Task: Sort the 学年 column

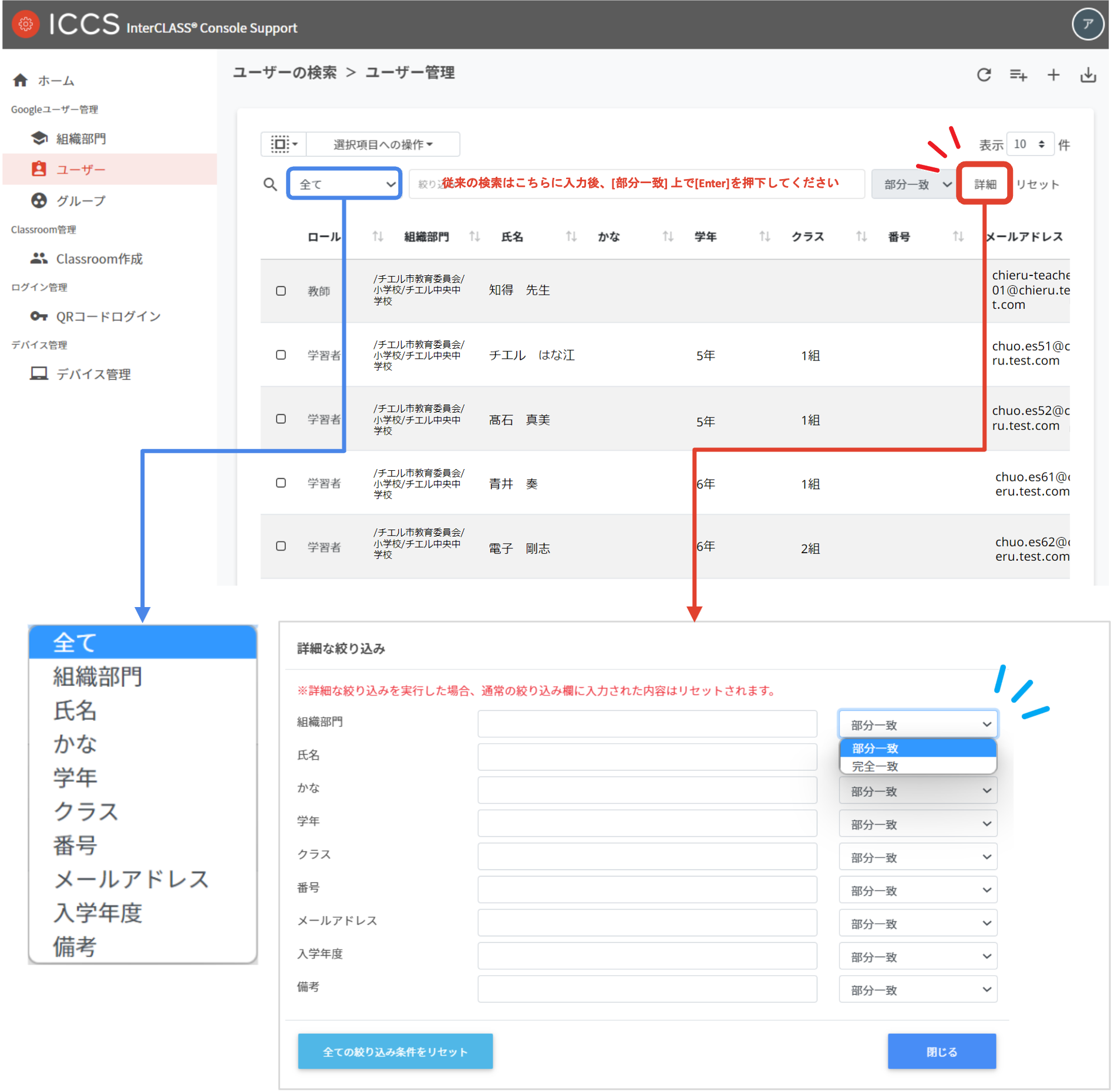Action: pyautogui.click(x=764, y=237)
